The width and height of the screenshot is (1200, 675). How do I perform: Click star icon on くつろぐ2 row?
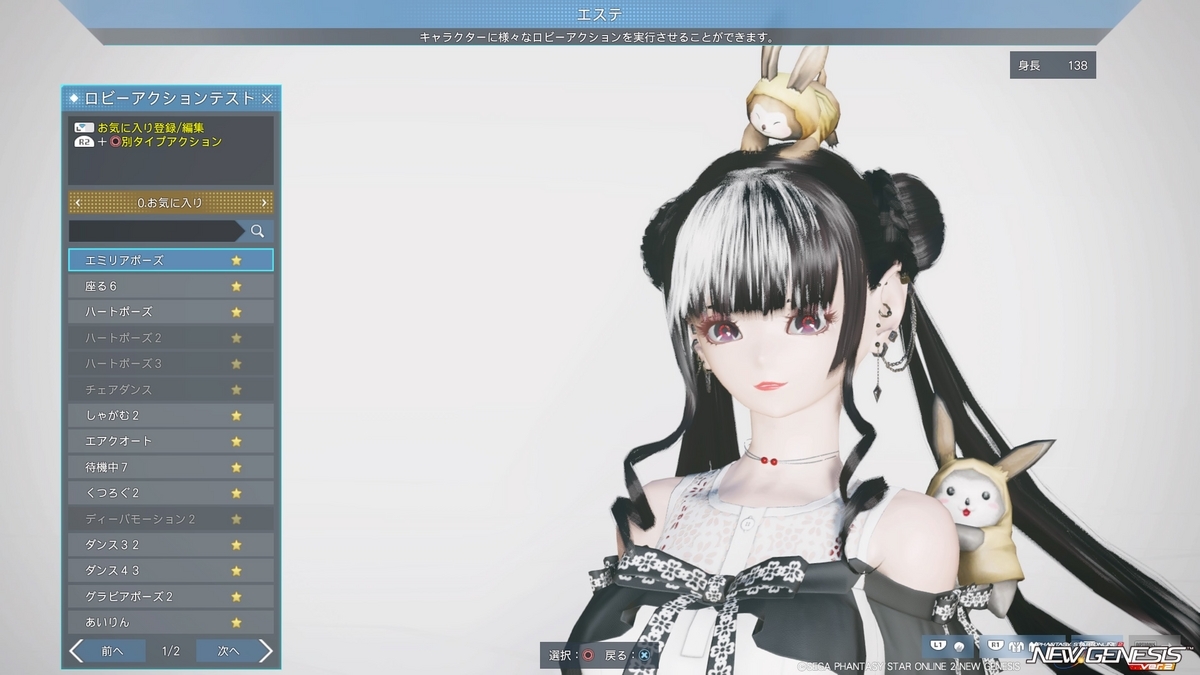tap(237, 493)
